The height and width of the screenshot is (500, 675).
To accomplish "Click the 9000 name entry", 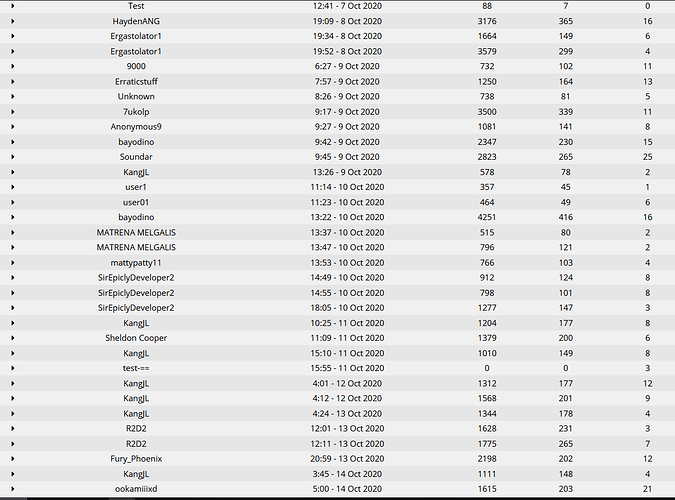I will 136,66.
